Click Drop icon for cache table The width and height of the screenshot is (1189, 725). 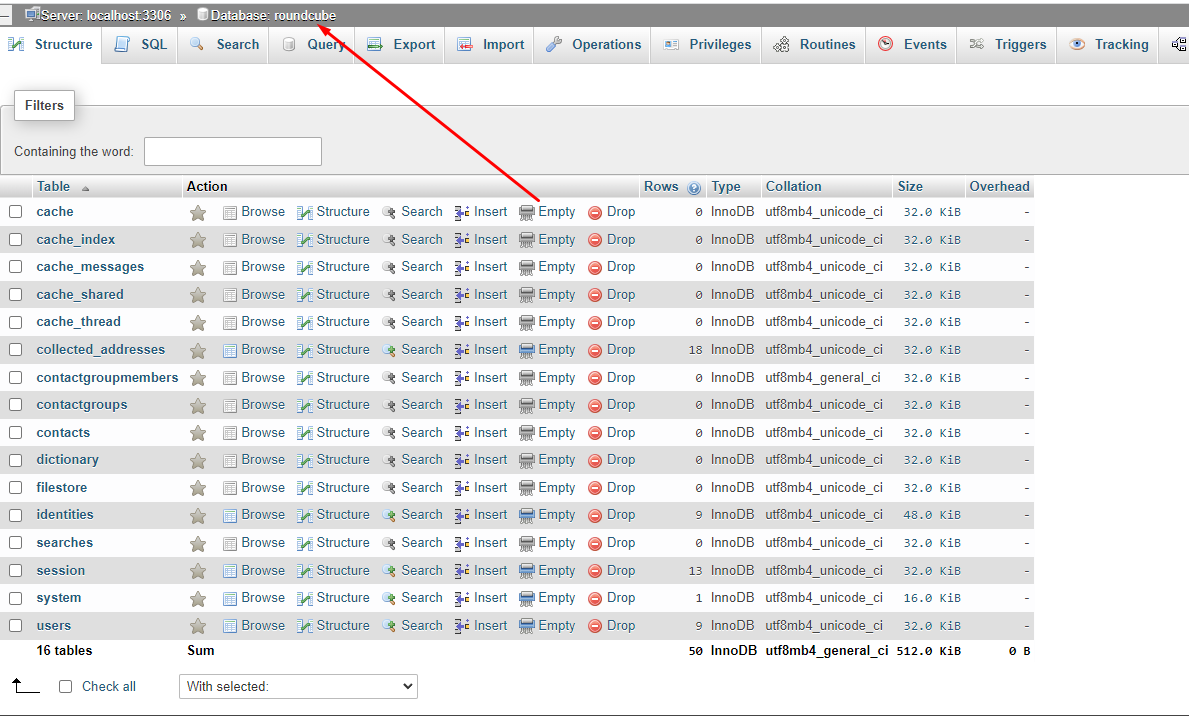[x=595, y=213]
